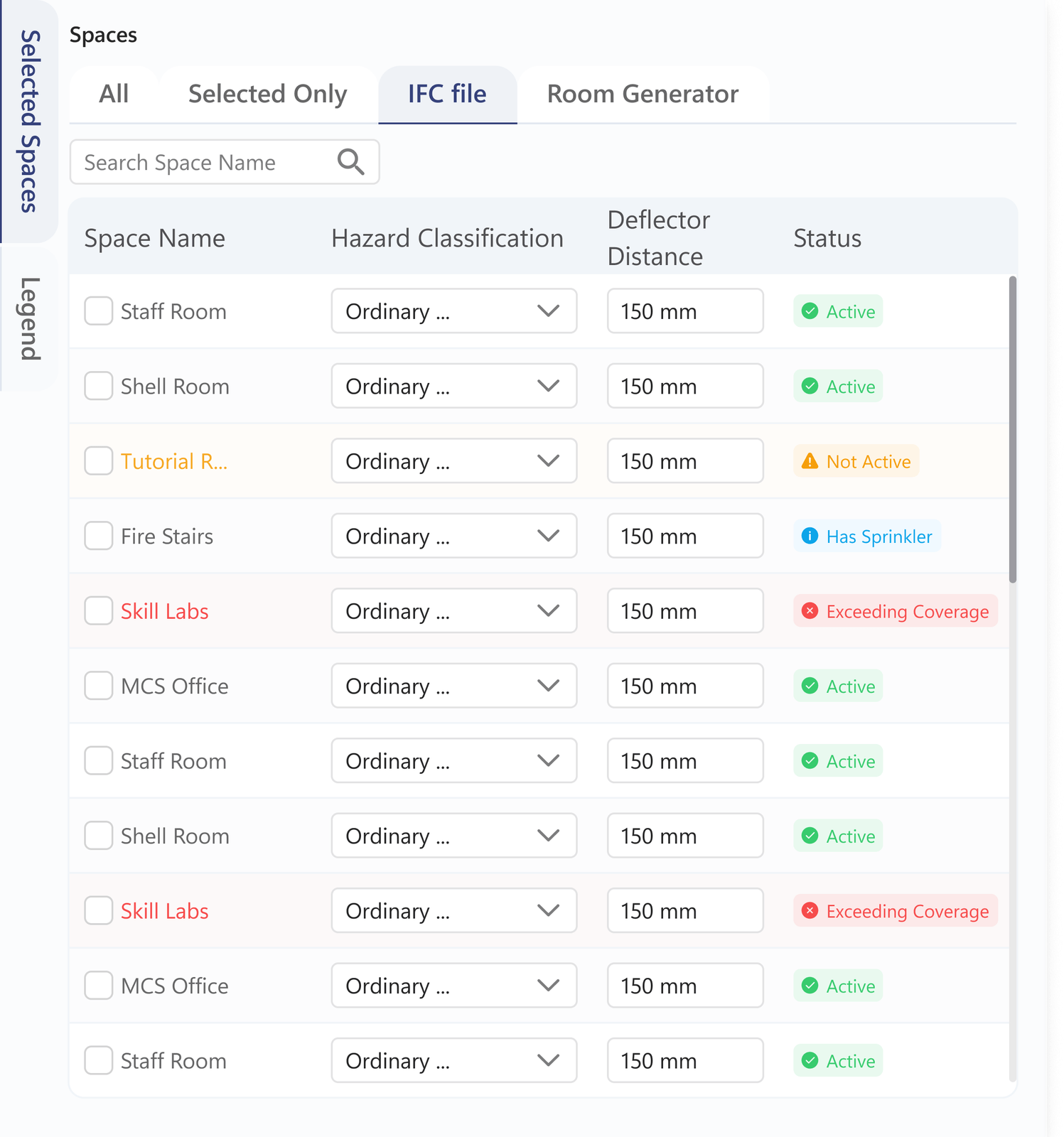1064x1137 pixels.
Task: Edit deflector distance for second Skill Labs row
Action: 685,911
